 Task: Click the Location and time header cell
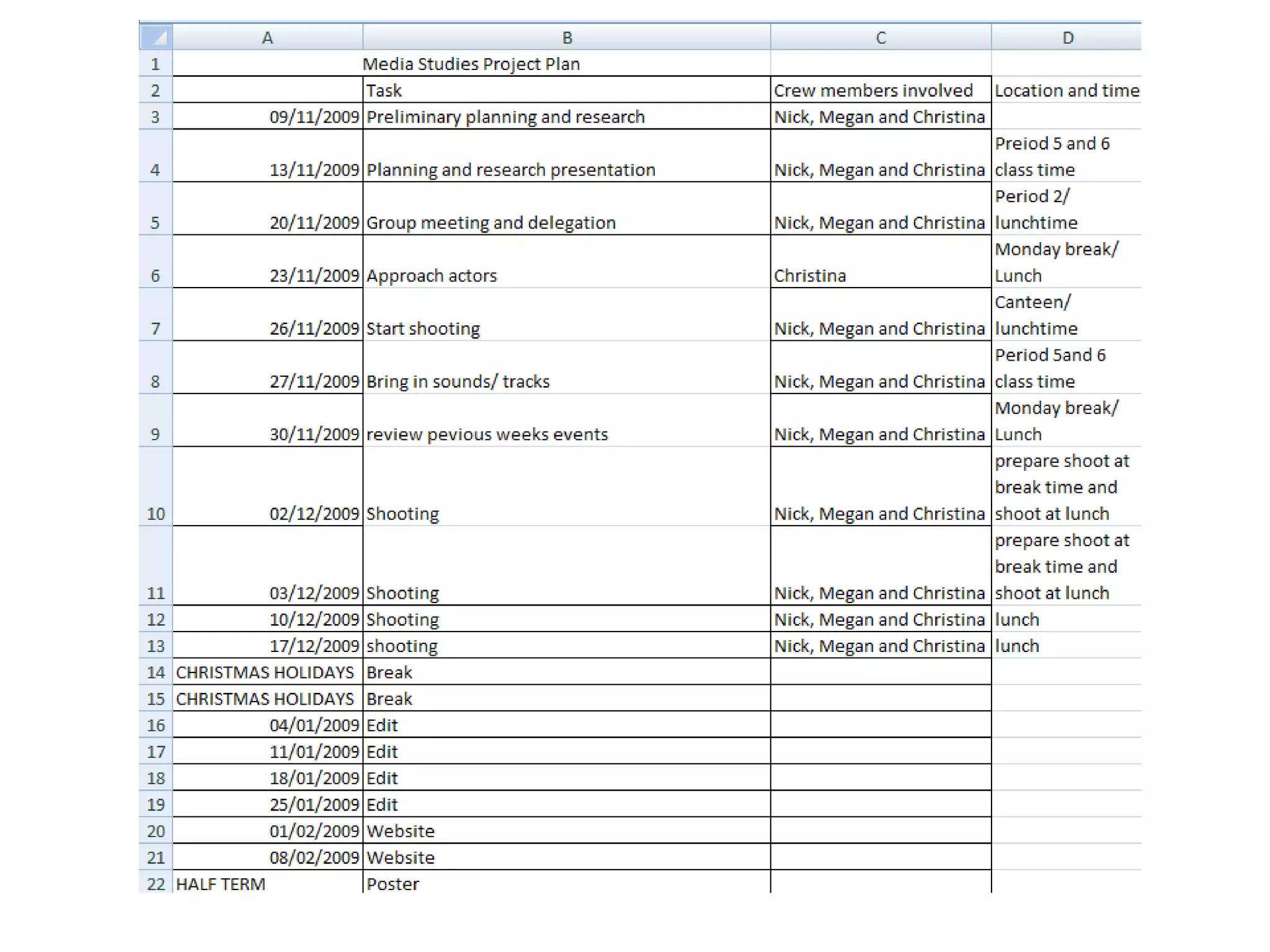click(x=1067, y=90)
